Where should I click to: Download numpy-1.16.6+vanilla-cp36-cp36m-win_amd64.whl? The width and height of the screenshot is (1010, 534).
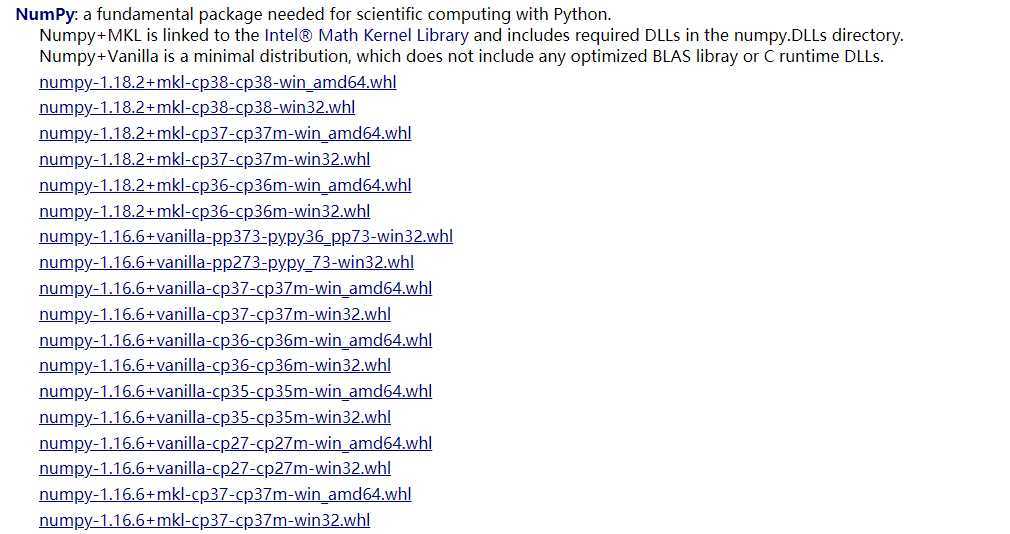point(236,340)
